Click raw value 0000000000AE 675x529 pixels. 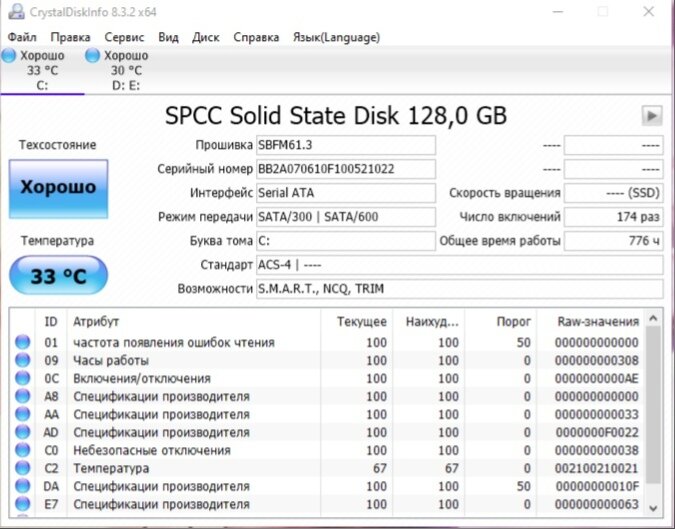click(596, 378)
